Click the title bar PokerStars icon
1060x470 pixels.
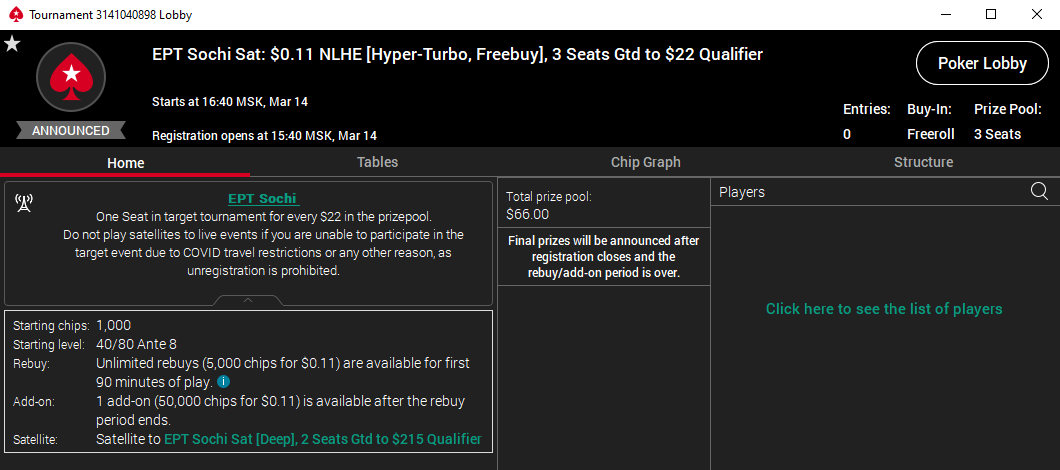point(14,14)
